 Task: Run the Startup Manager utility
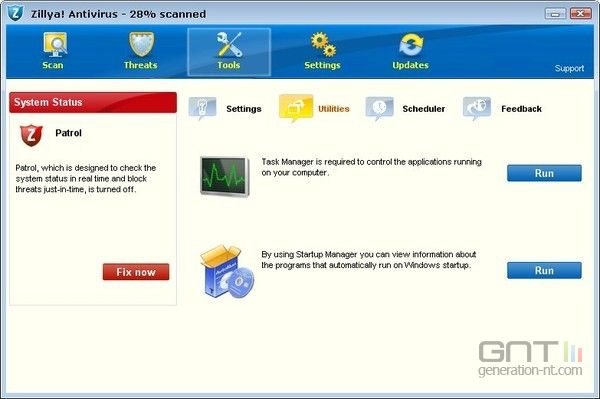[x=544, y=270]
